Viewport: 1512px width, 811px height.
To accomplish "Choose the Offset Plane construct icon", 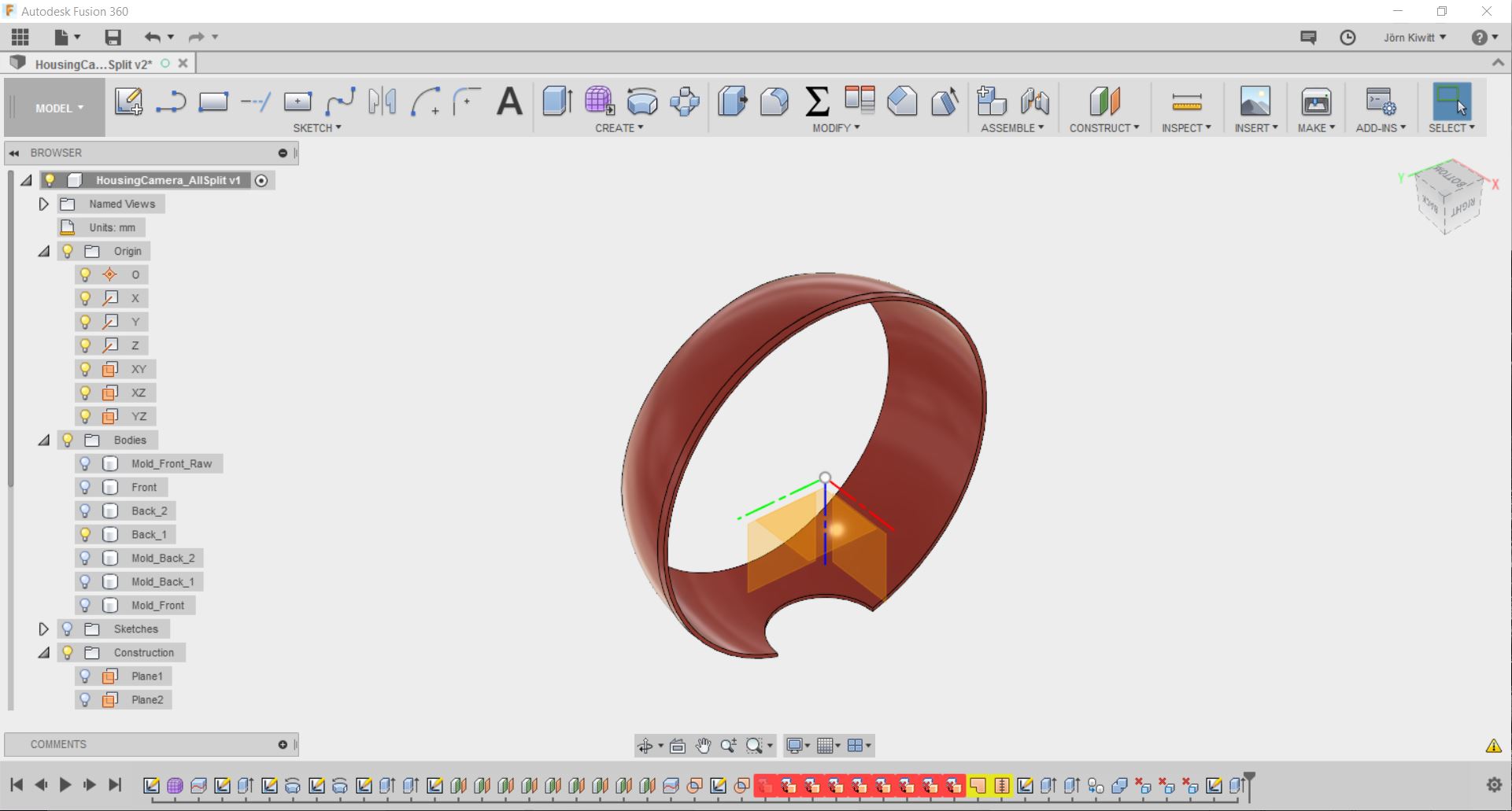I will click(1104, 101).
